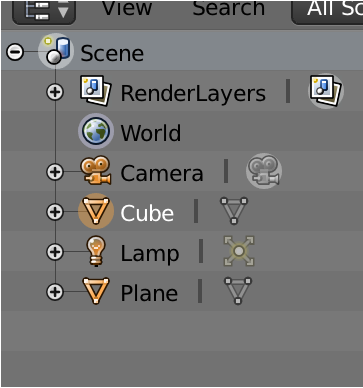Open the View menu
Image resolution: width=363 pixels, height=388 pixels.
coord(127,7)
